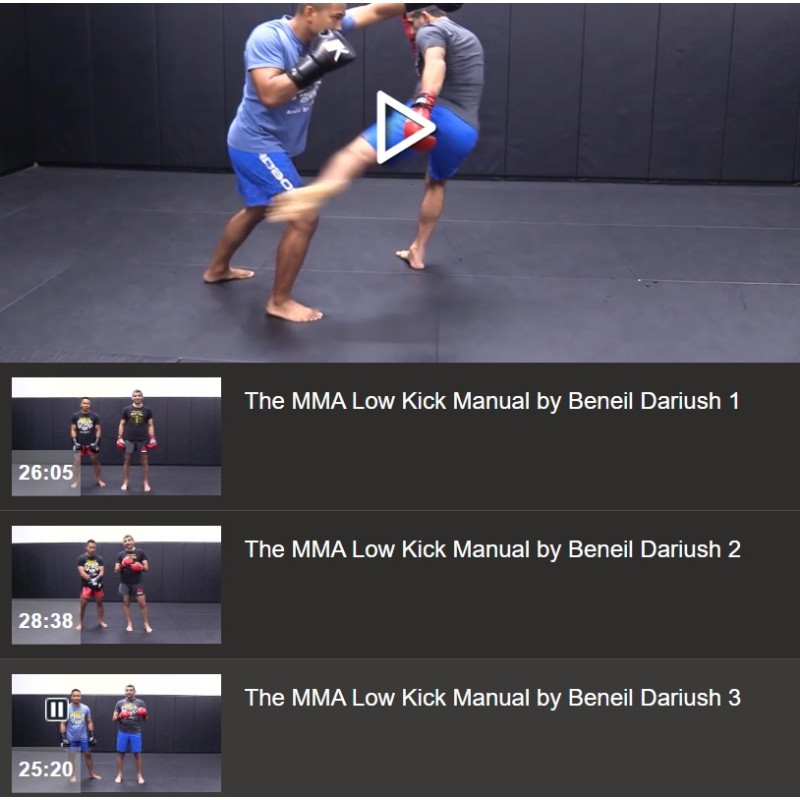Click the padded black wall in the video frame
Screen dimensions: 800x800
pos(638,87)
